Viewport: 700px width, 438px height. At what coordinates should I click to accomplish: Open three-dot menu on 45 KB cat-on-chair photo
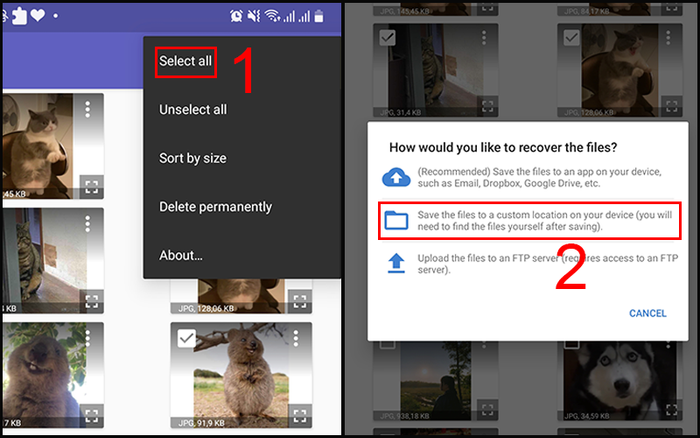[x=88, y=109]
